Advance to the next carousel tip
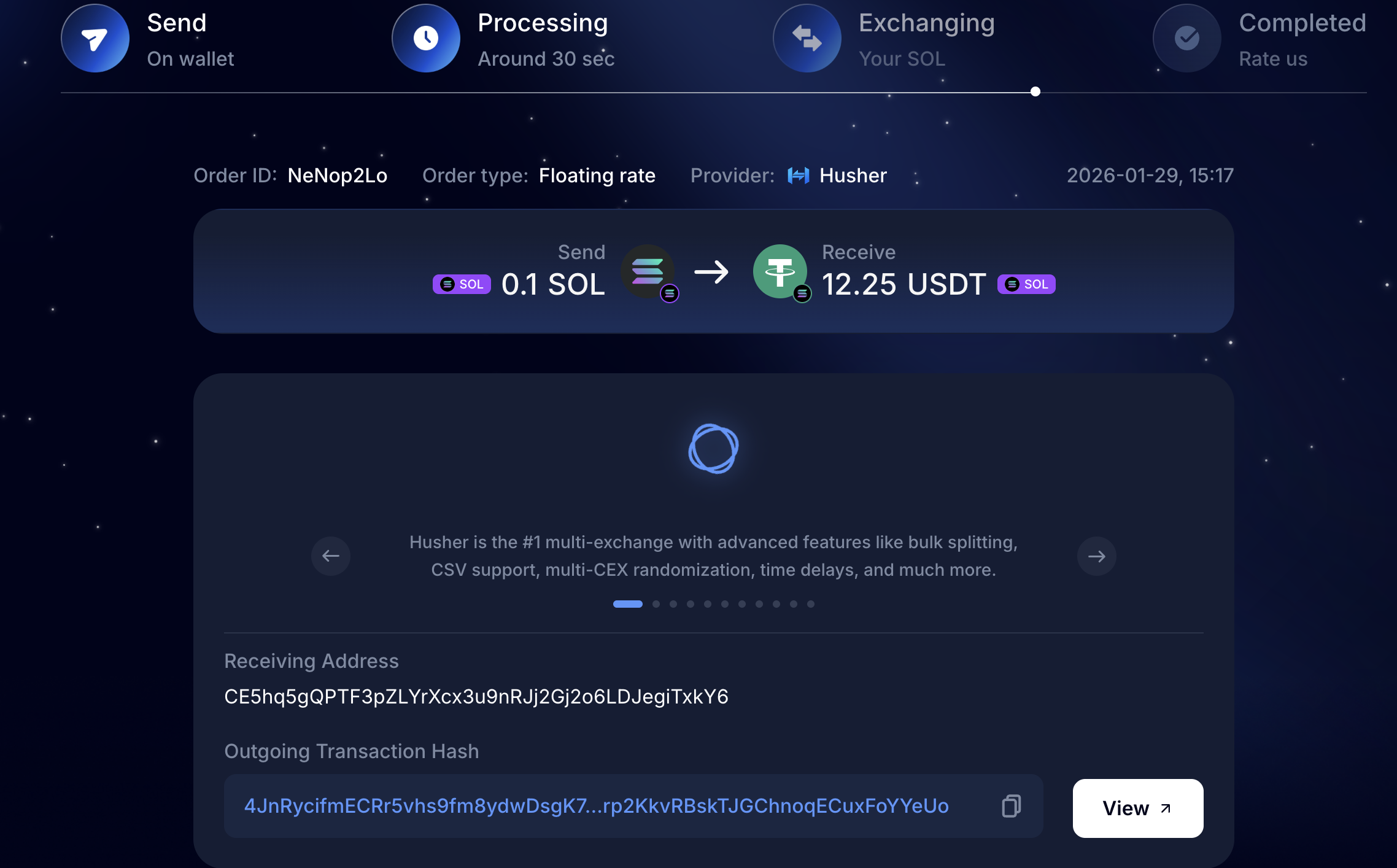The image size is (1397, 868). point(1096,556)
